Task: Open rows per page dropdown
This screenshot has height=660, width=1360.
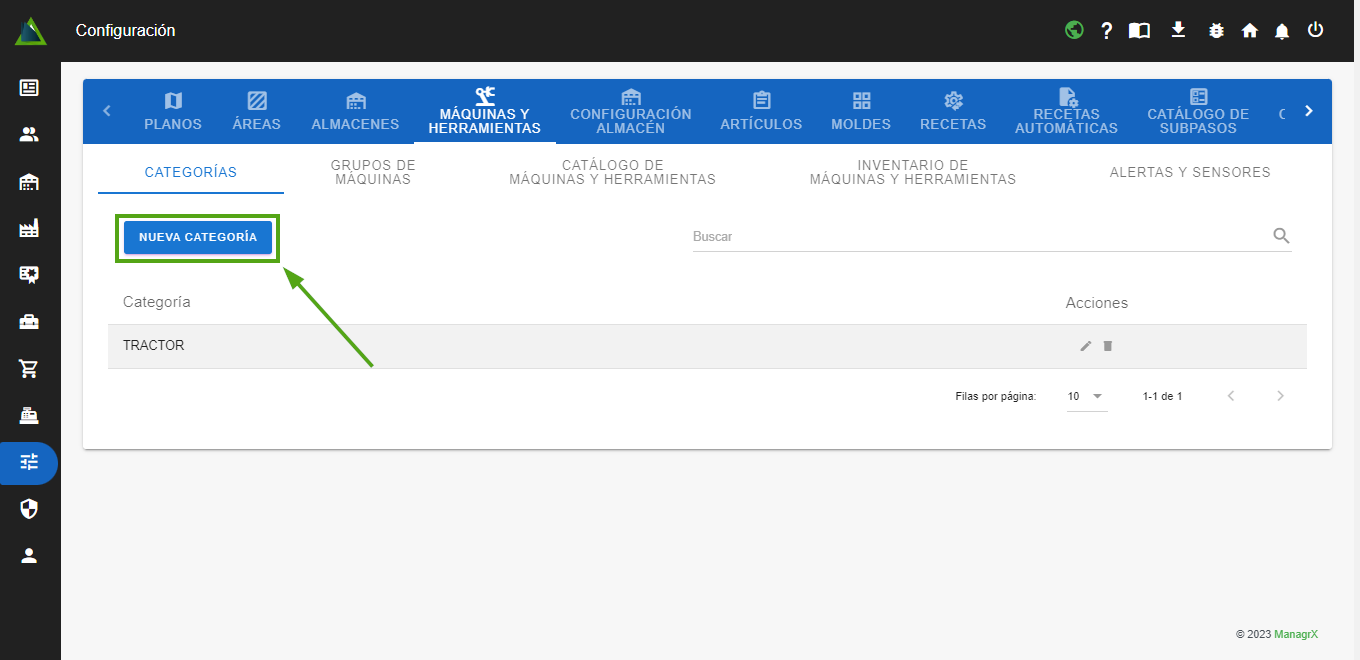Action: click(x=1086, y=396)
